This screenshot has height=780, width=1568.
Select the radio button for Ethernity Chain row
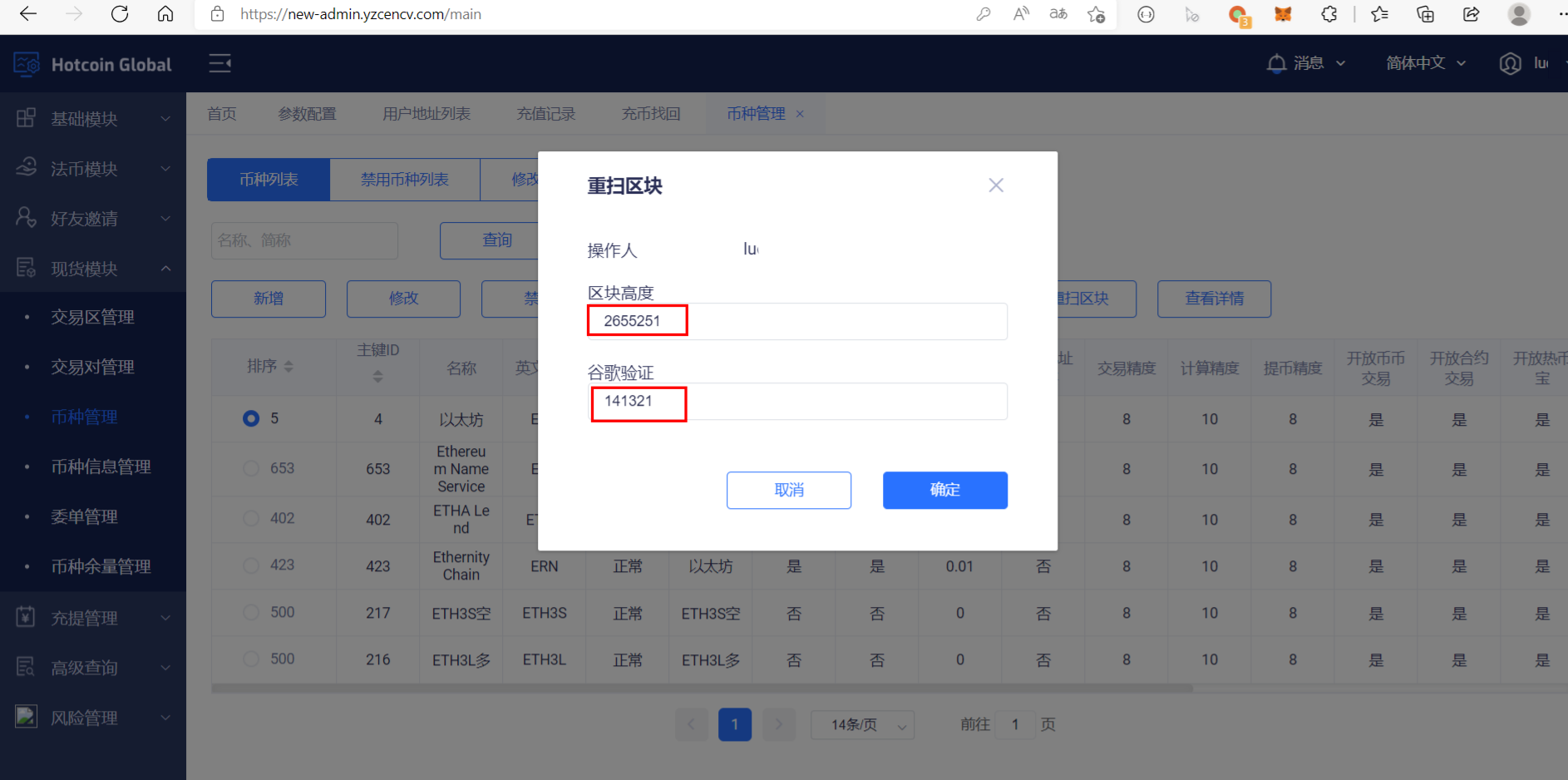[x=251, y=565]
